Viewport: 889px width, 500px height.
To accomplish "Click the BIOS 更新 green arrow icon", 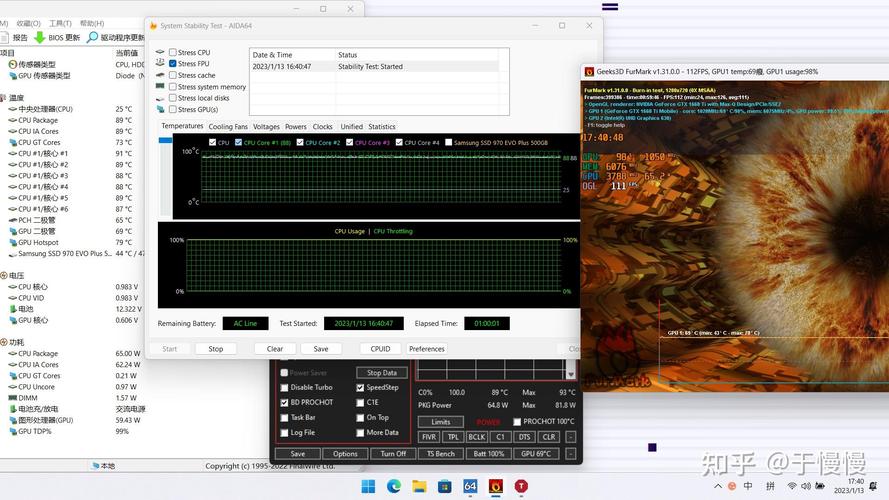I will (40, 37).
